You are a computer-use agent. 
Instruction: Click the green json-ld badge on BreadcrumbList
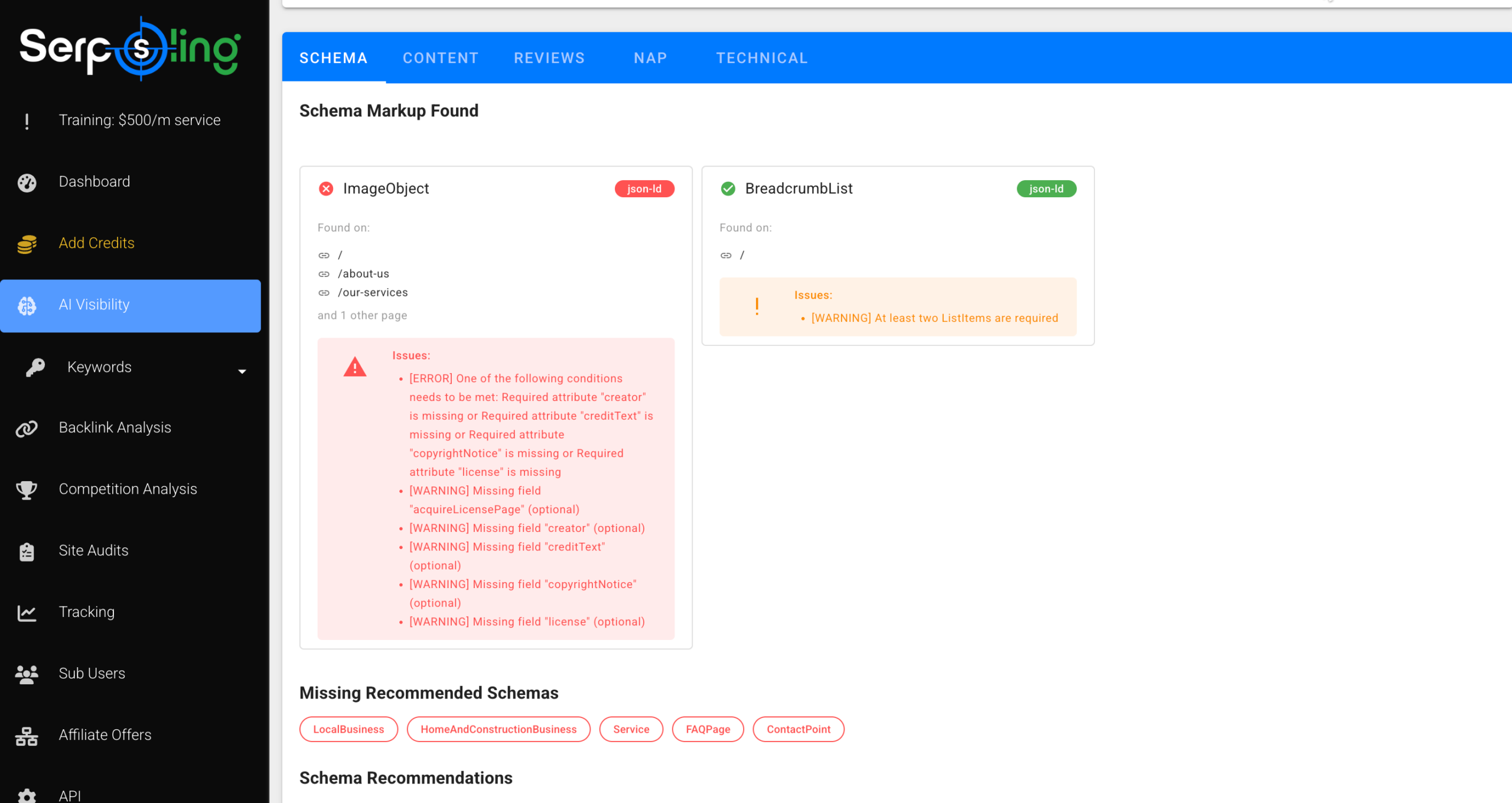pos(1045,189)
